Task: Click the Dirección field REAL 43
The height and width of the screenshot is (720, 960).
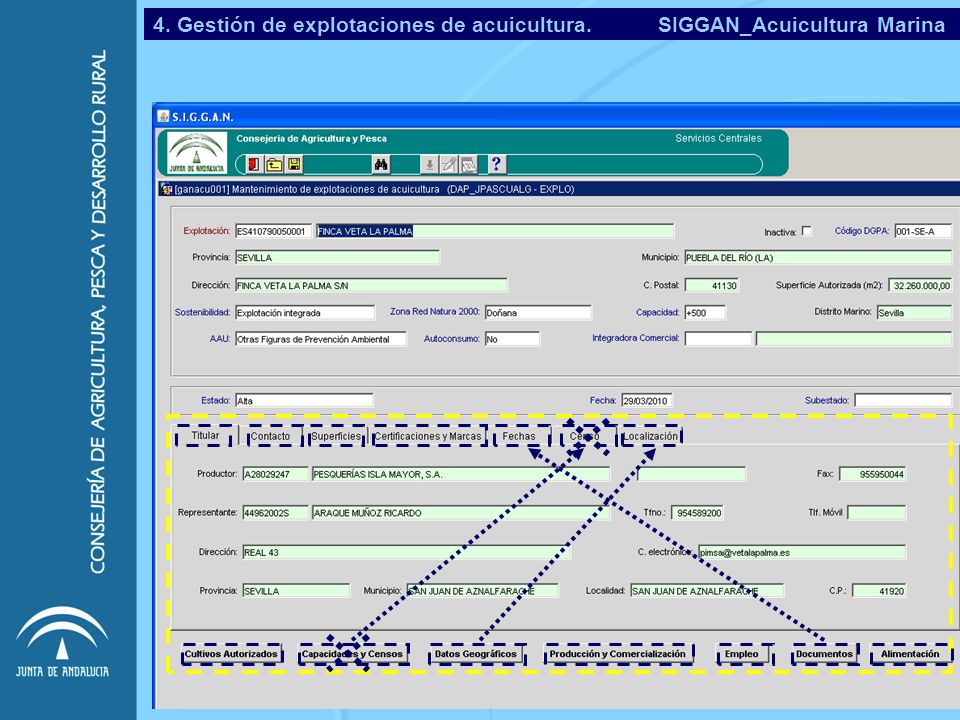Action: 407,552
